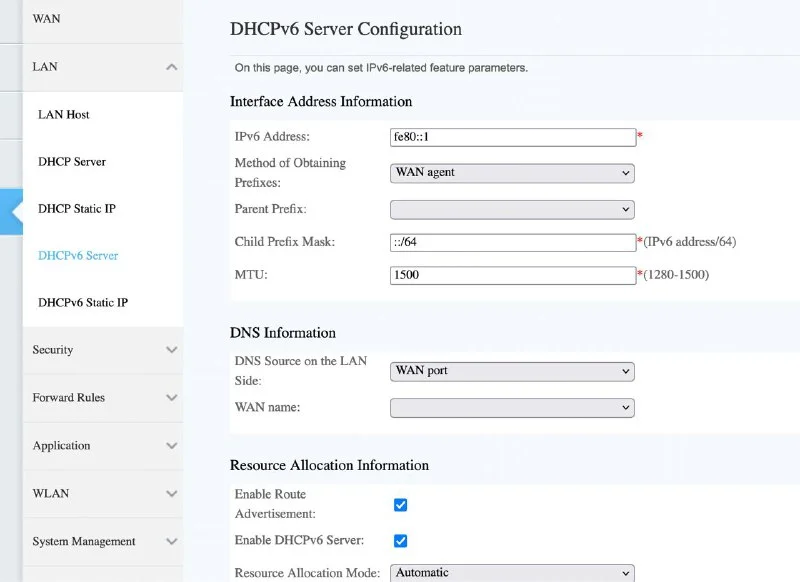The image size is (800, 582).
Task: Open the LAN Host page
Action: 64,115
